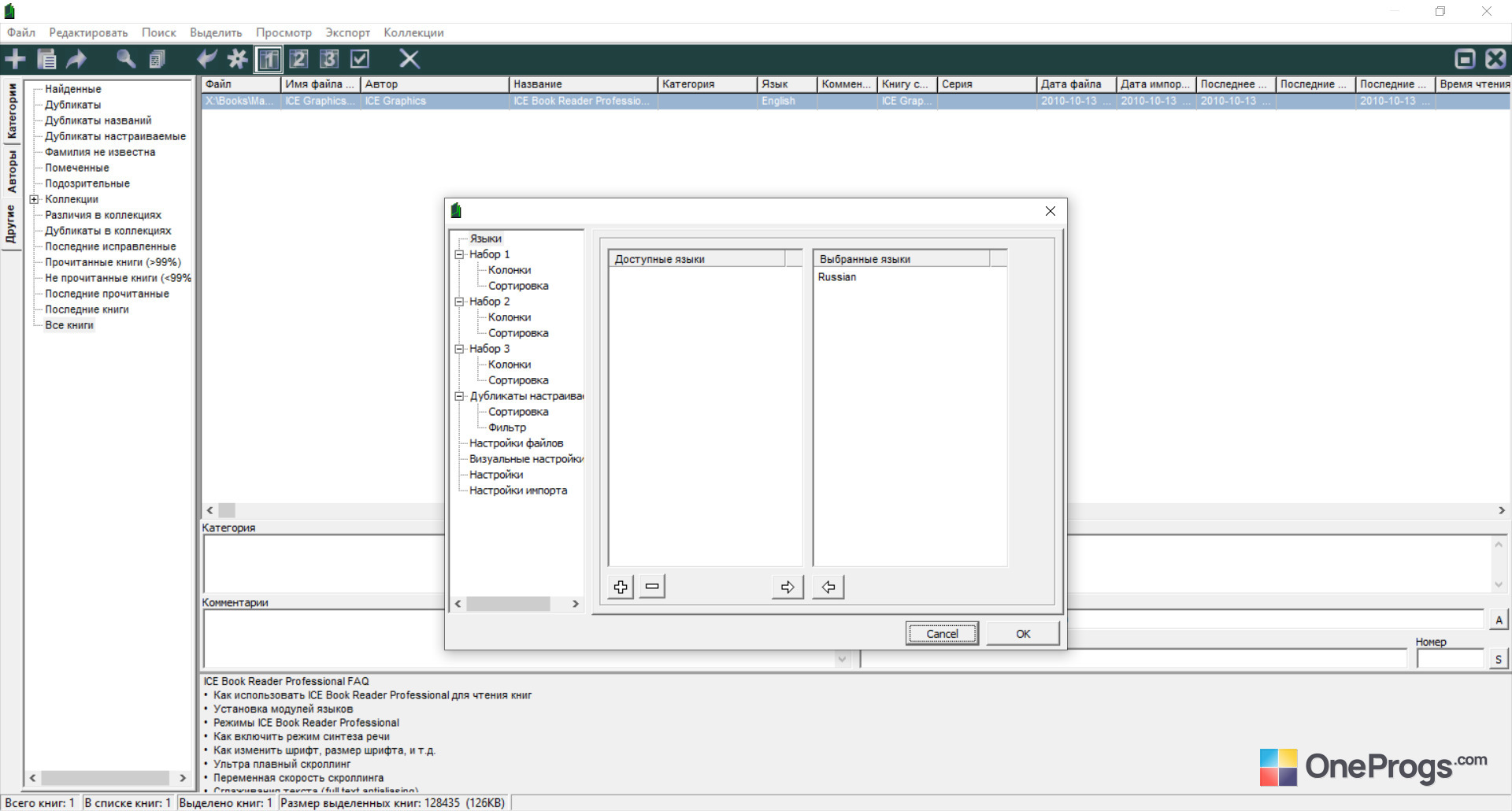Collapse the Набор 3 node in dialog
This screenshot has height=811, width=1512.
pos(460,349)
